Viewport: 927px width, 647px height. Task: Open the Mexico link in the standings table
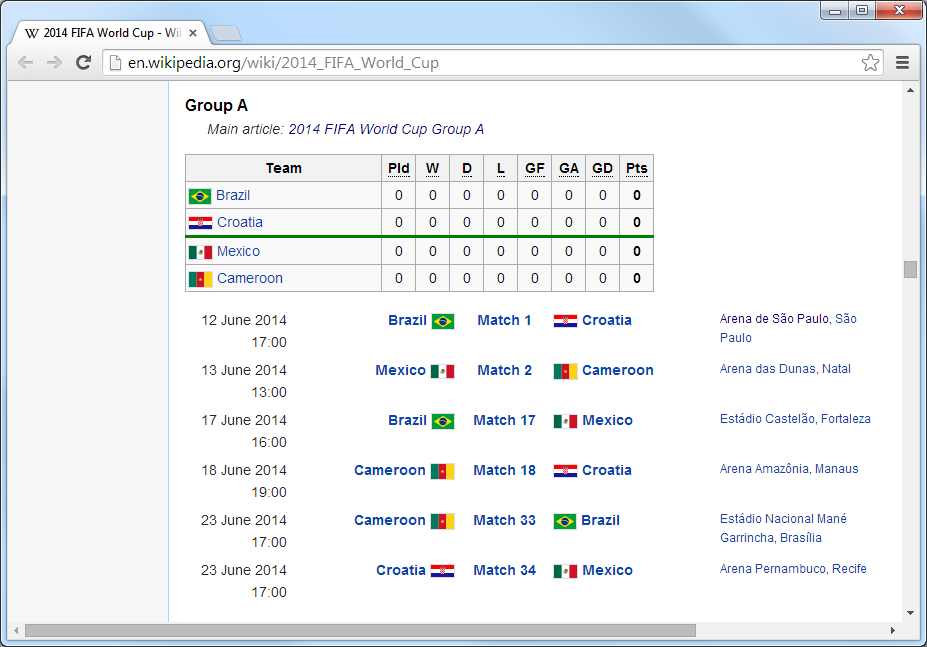point(238,251)
